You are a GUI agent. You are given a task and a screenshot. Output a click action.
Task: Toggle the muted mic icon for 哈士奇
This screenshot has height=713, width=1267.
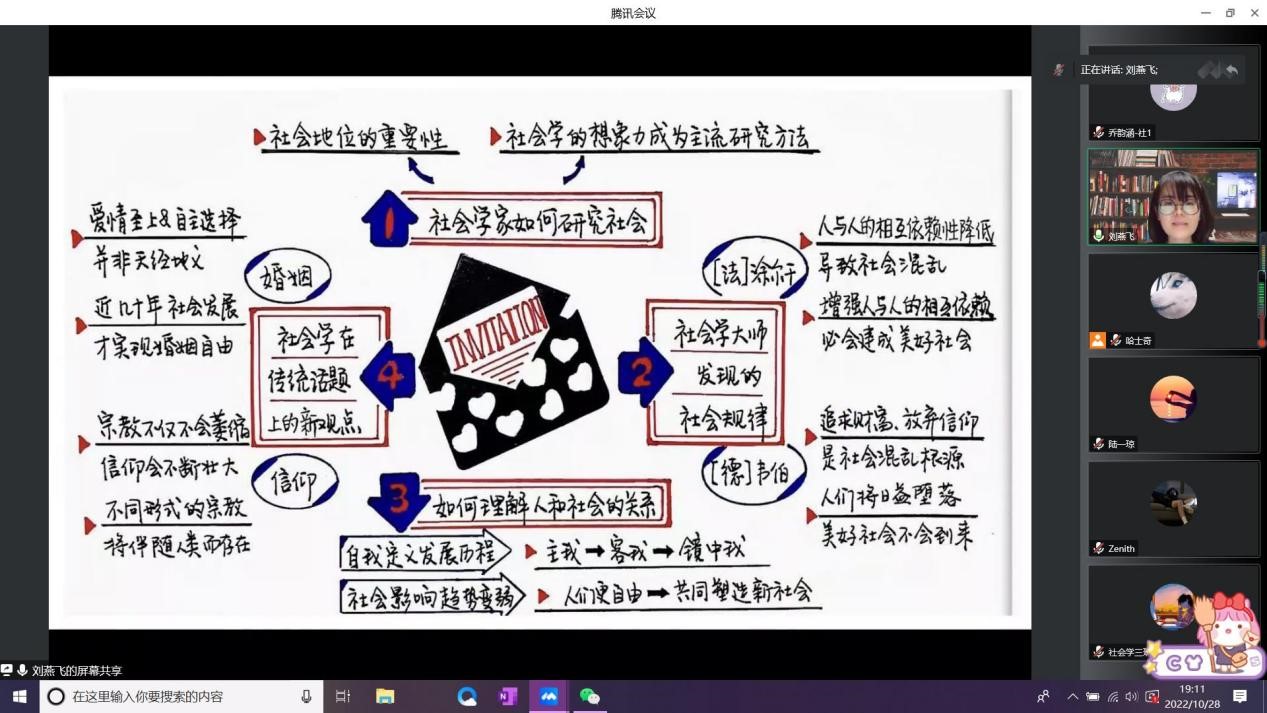coord(1116,341)
